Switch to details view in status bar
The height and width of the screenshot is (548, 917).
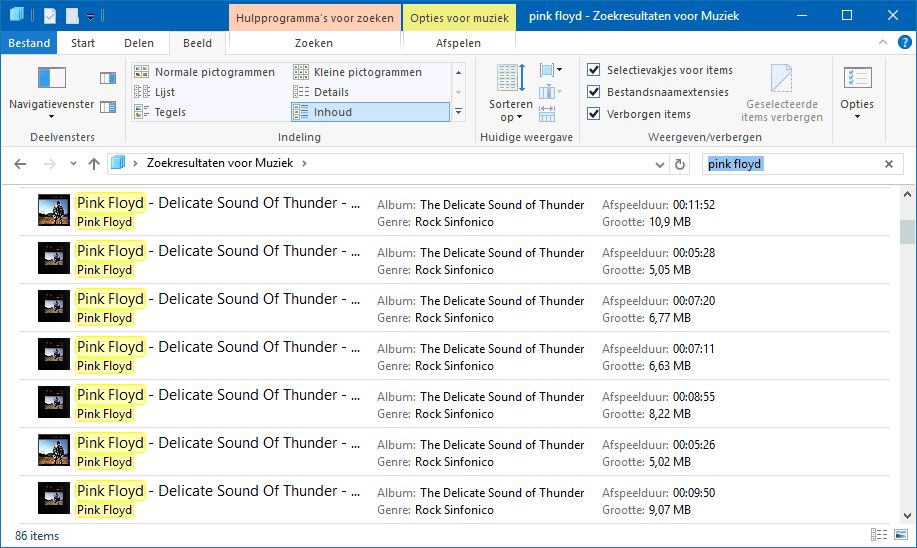tap(879, 535)
